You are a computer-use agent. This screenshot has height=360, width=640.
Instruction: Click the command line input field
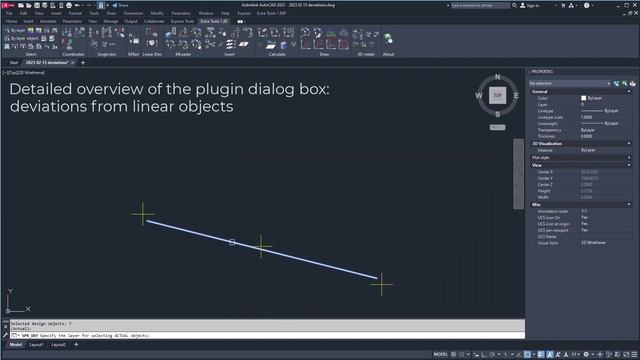(267, 336)
